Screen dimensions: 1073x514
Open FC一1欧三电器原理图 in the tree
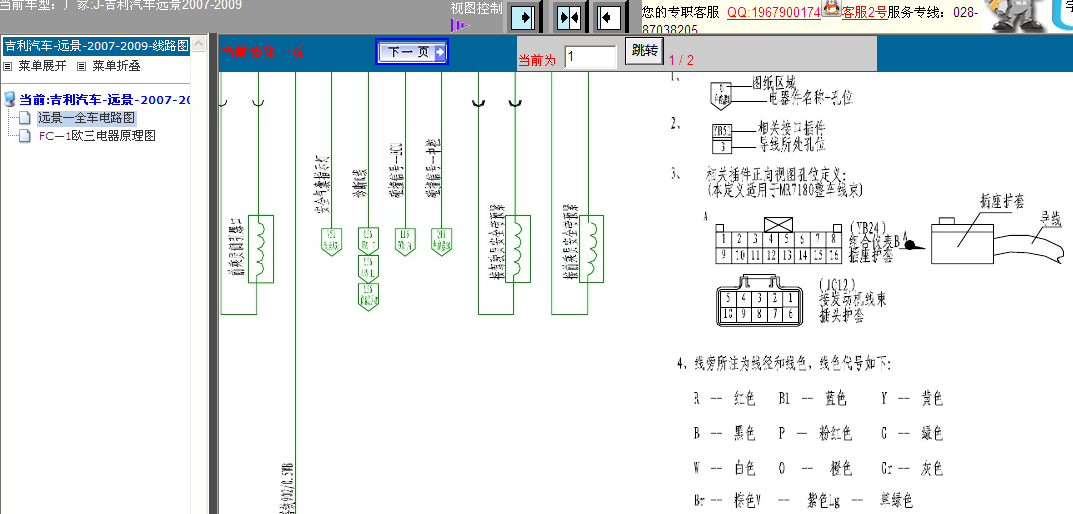(96, 136)
